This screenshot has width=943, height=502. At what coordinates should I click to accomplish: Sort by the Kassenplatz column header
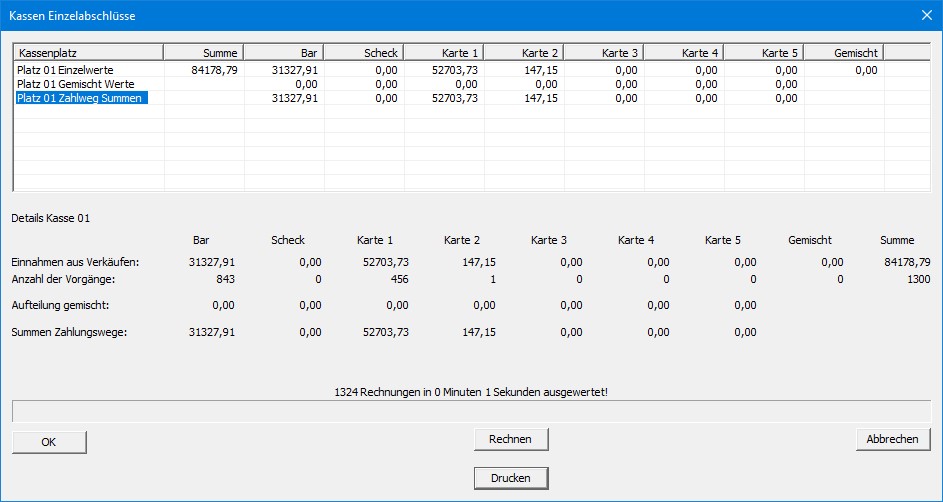pos(89,53)
